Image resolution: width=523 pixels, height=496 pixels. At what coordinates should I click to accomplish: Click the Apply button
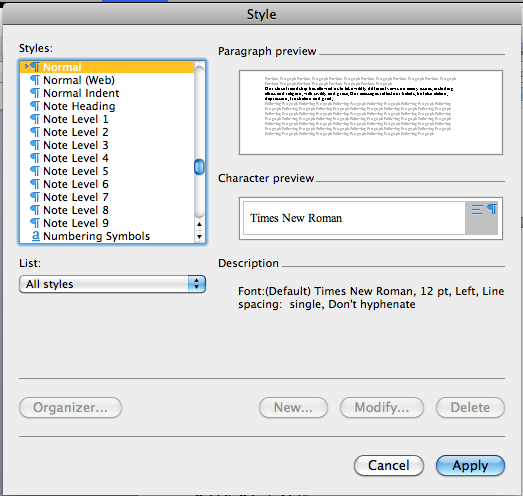(470, 466)
